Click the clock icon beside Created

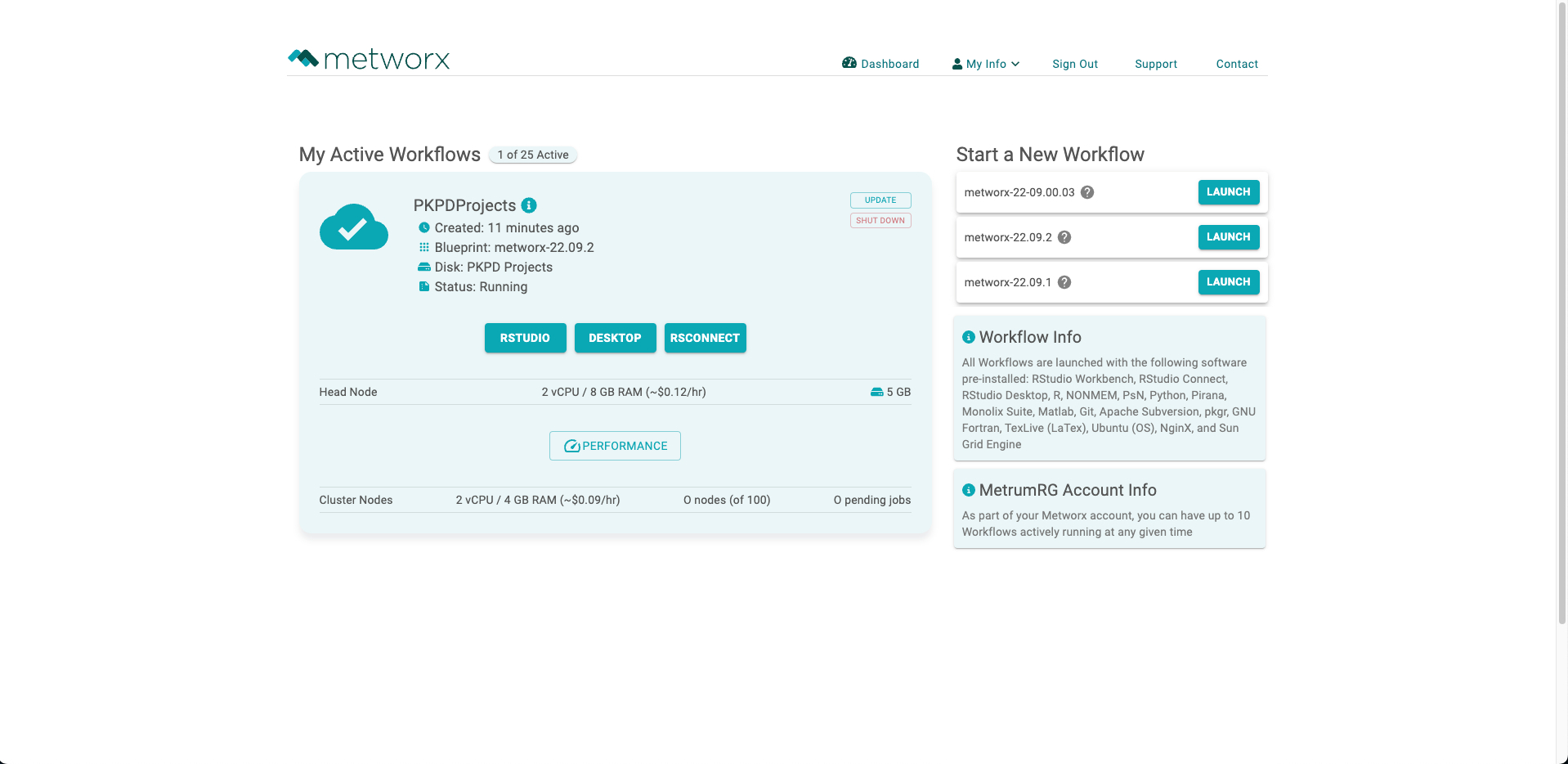(x=424, y=227)
